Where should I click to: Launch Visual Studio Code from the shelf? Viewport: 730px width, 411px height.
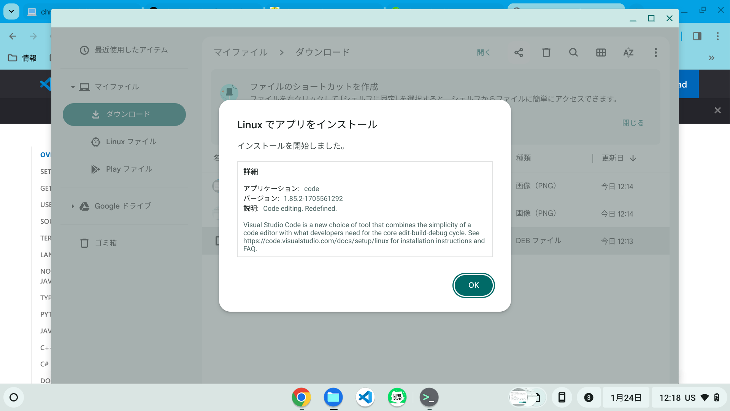pyautogui.click(x=365, y=397)
